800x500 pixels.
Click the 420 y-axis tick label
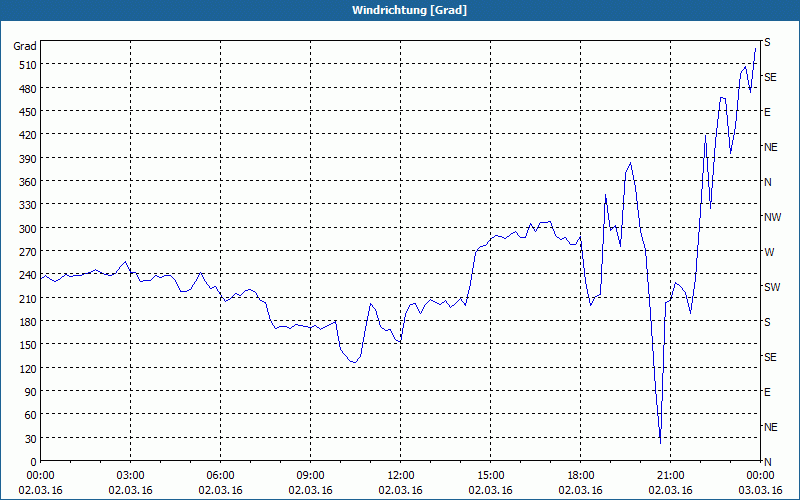pyautogui.click(x=28, y=135)
